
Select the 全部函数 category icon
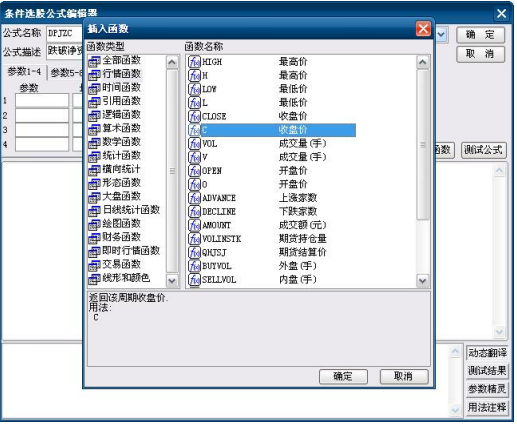pyautogui.click(x=94, y=61)
